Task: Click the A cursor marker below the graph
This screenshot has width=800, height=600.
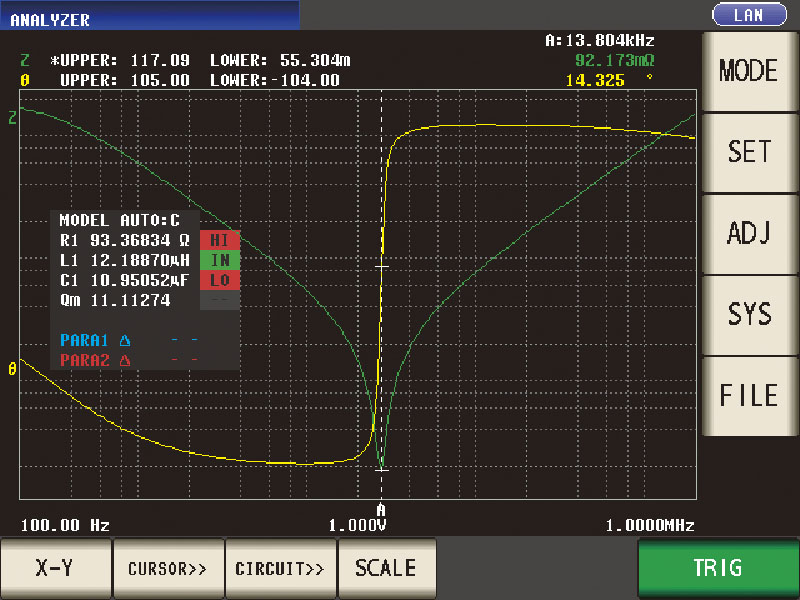Action: [x=381, y=508]
